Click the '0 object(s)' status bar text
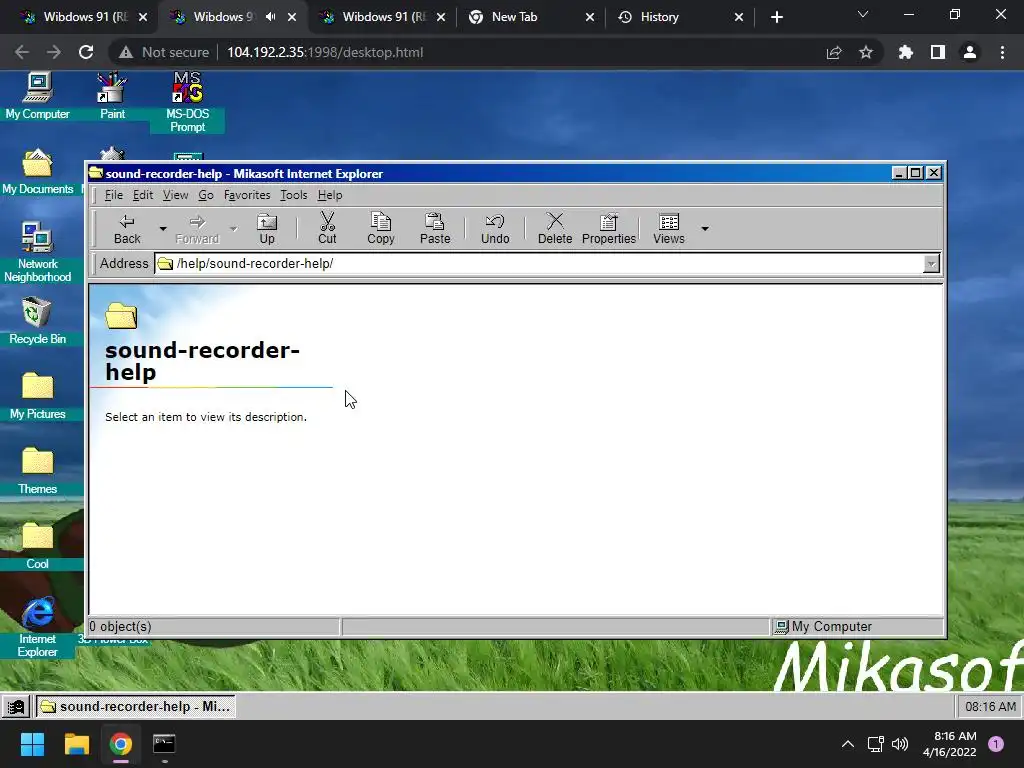 click(120, 626)
